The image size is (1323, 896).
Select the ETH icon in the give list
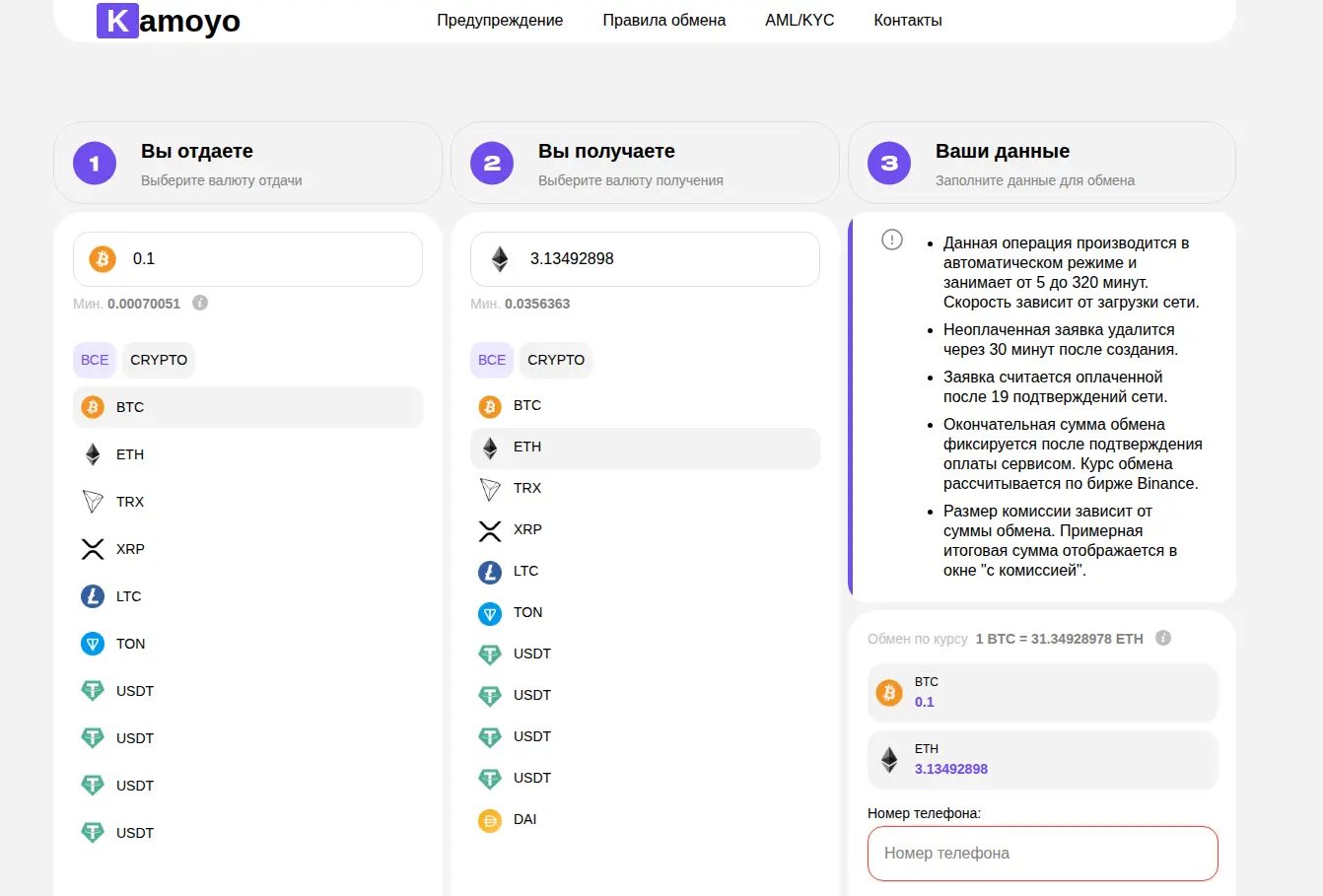93,454
